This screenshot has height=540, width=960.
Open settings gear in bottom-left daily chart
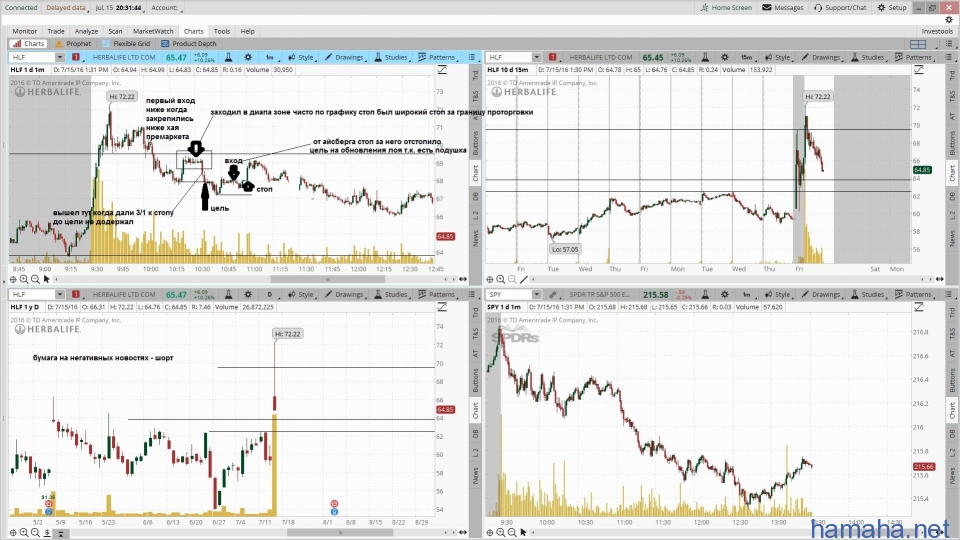(x=248, y=294)
